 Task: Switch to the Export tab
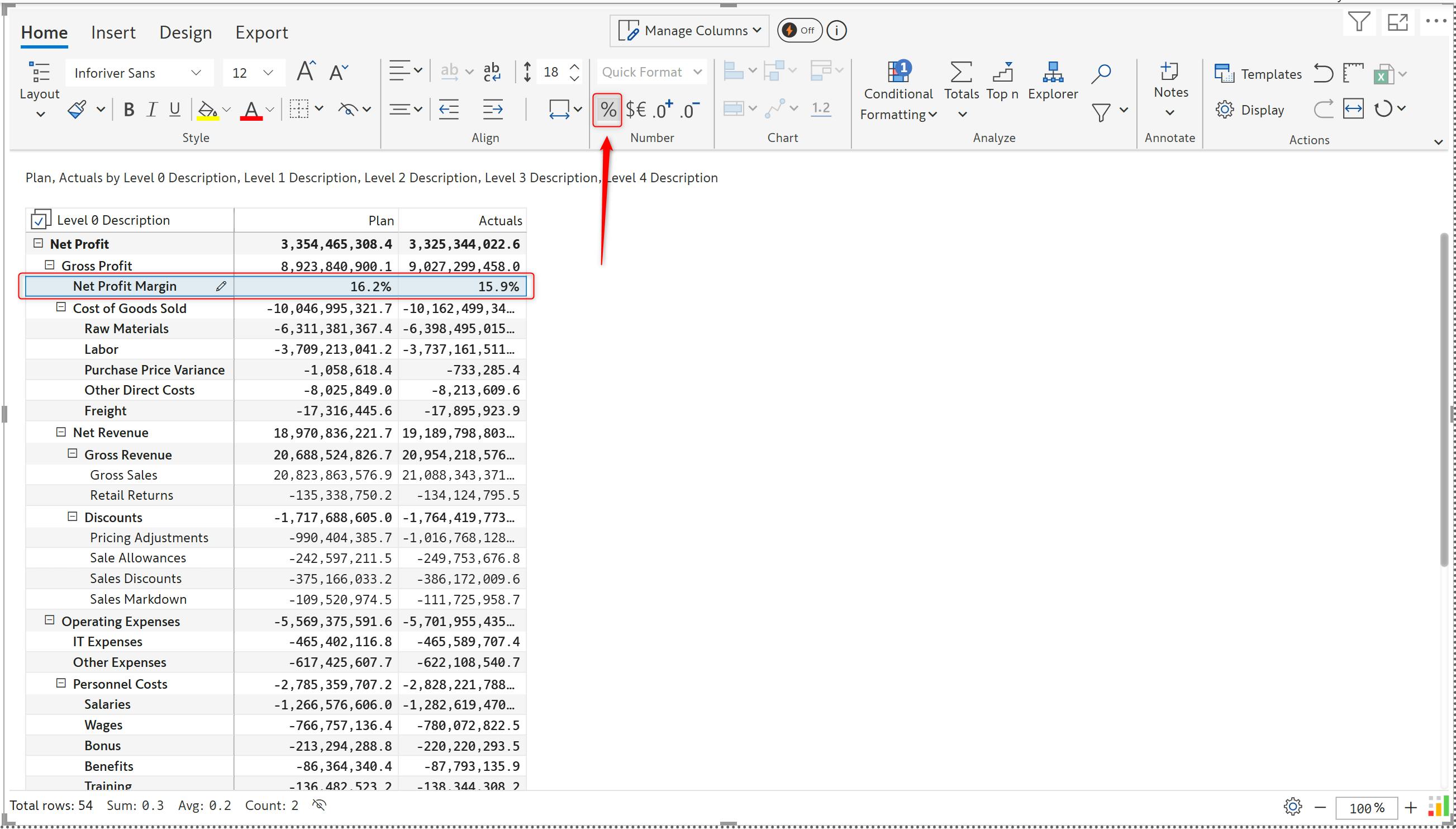click(x=261, y=32)
